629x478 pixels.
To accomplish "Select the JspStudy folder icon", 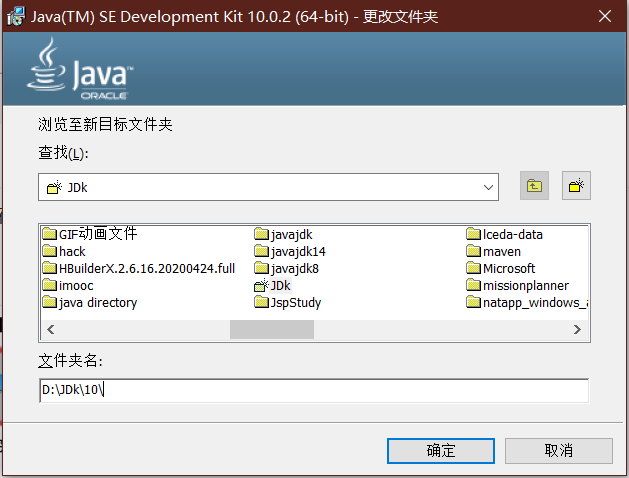I will pyautogui.click(x=262, y=302).
